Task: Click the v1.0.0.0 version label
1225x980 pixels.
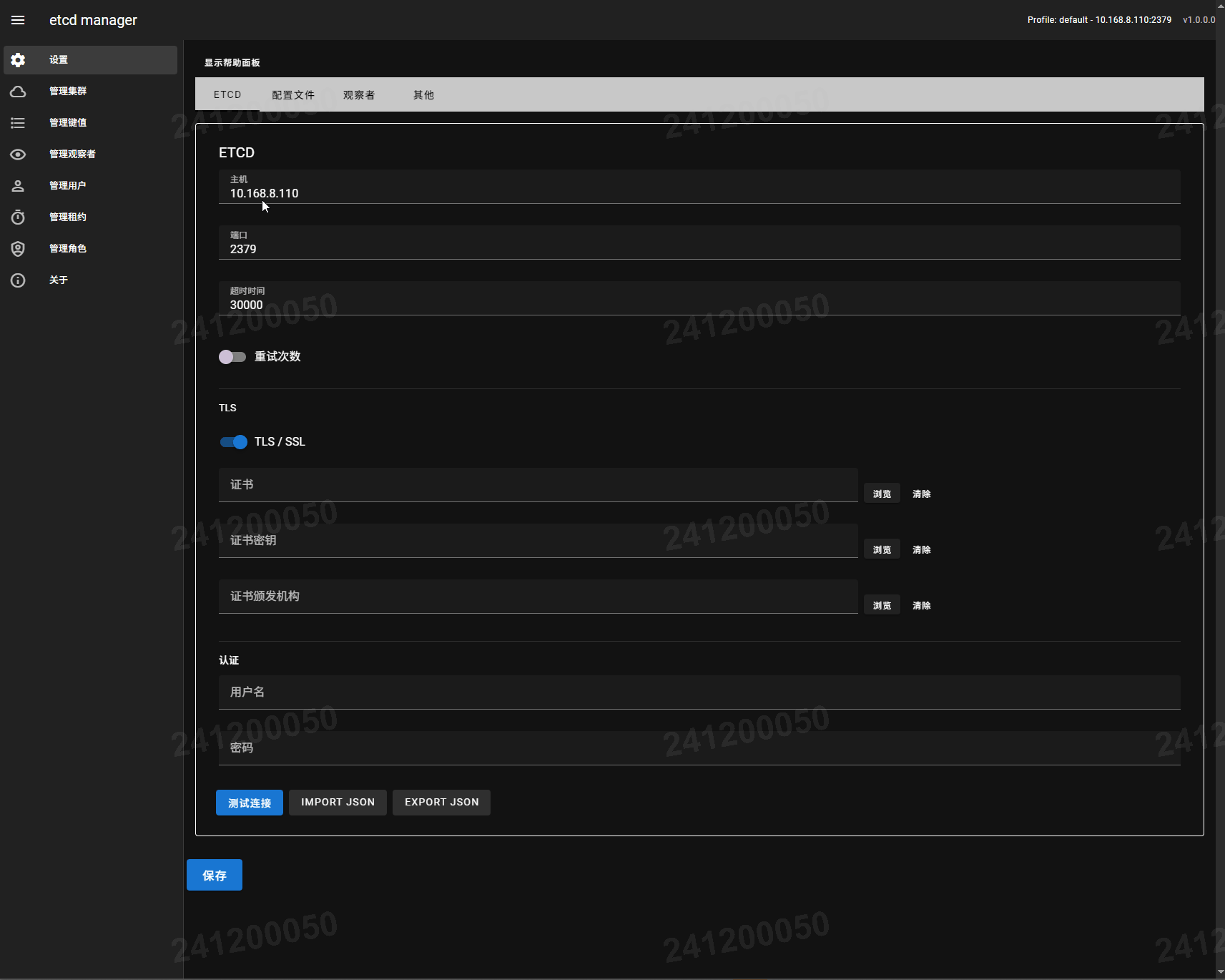Action: pos(1199,20)
